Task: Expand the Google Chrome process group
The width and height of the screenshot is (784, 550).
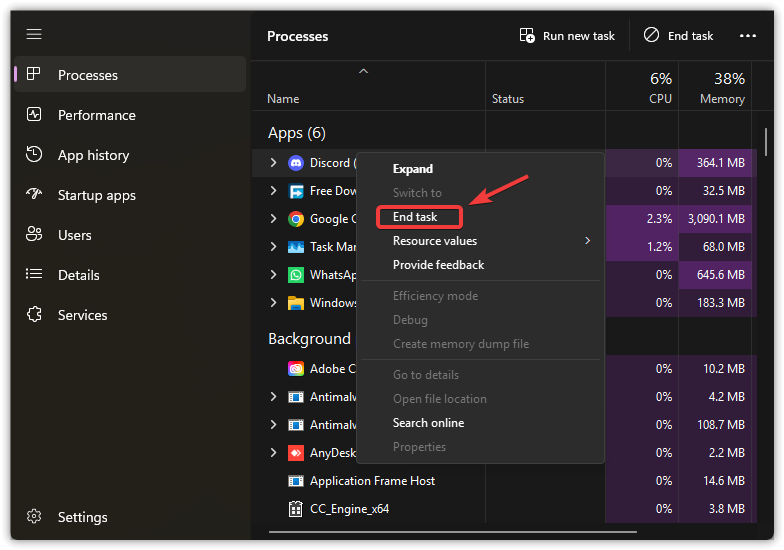Action: 273,219
